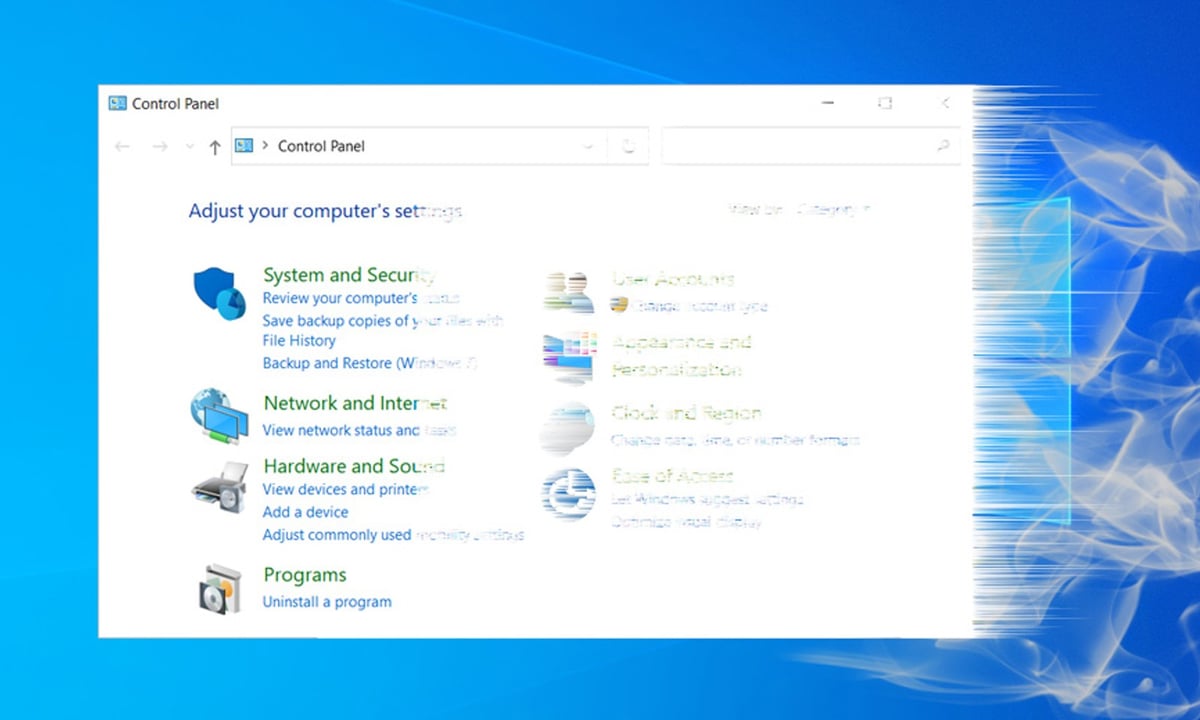1200x720 pixels.
Task: Click Review your computer's status
Action: pyautogui.click(x=361, y=298)
